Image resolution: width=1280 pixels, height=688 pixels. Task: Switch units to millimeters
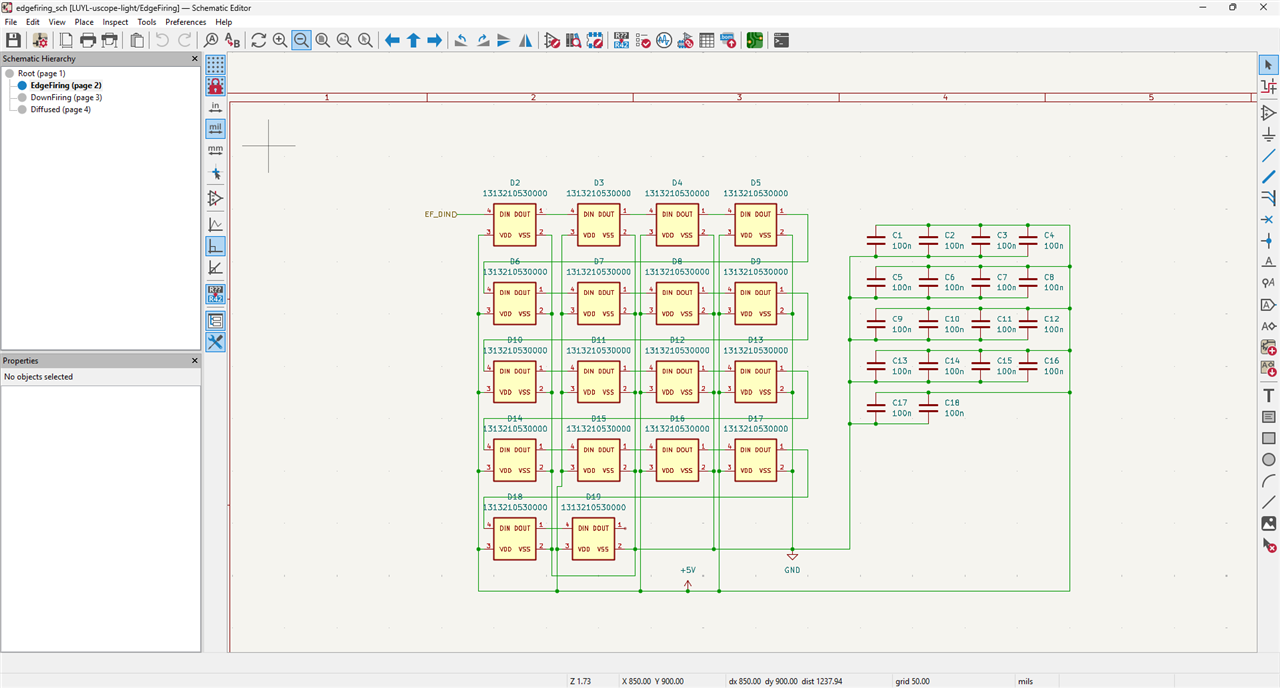[x=215, y=150]
